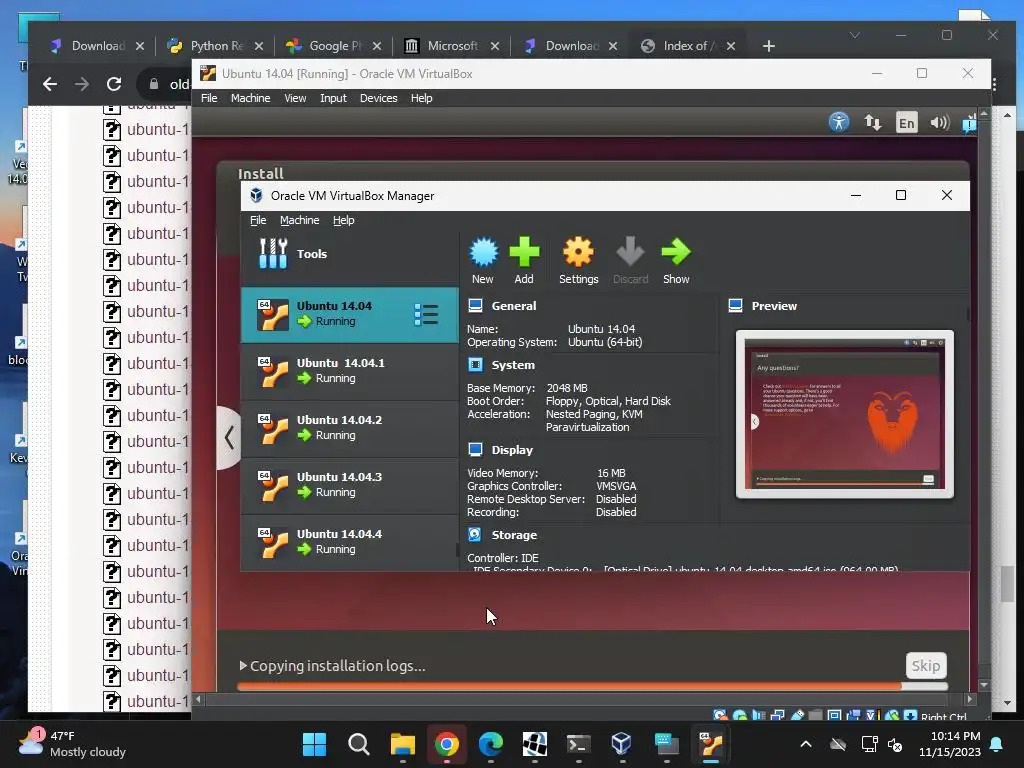
Task: Open Chrome tab search chevron
Action: (x=854, y=35)
